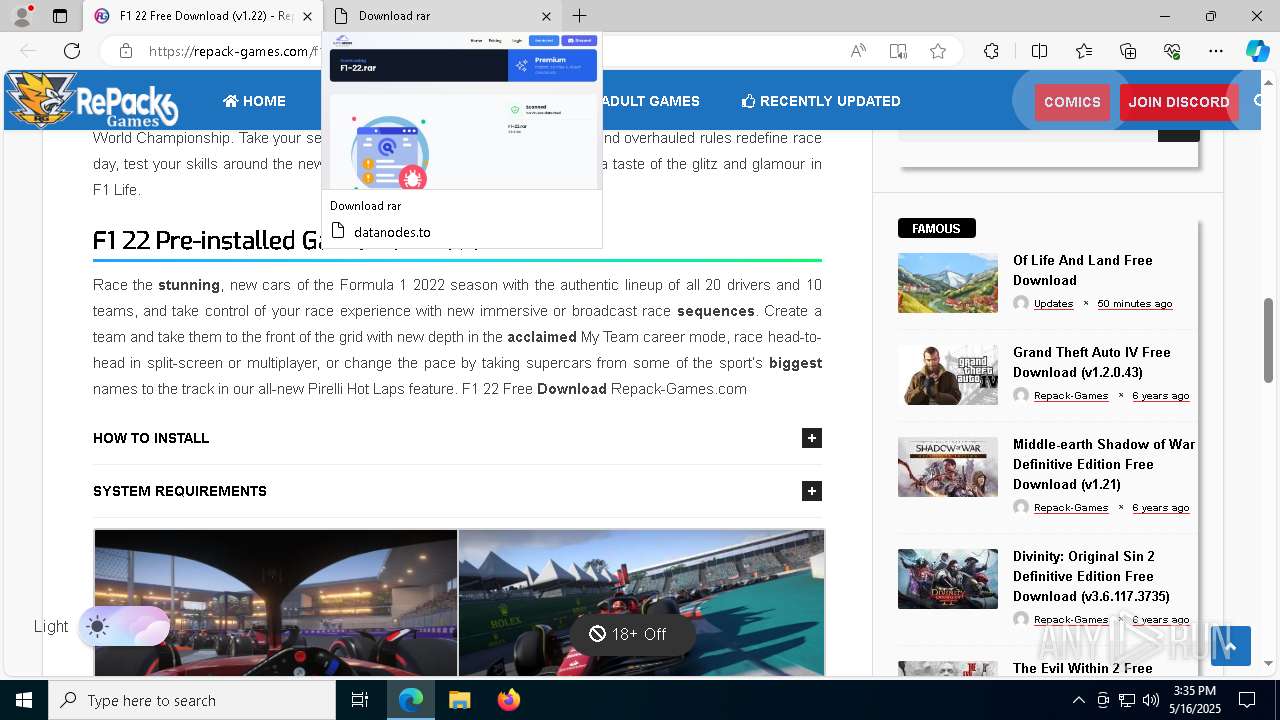Close the F1 22 Free Download tab
Viewport: 1280px width, 720px height.
[x=308, y=16]
